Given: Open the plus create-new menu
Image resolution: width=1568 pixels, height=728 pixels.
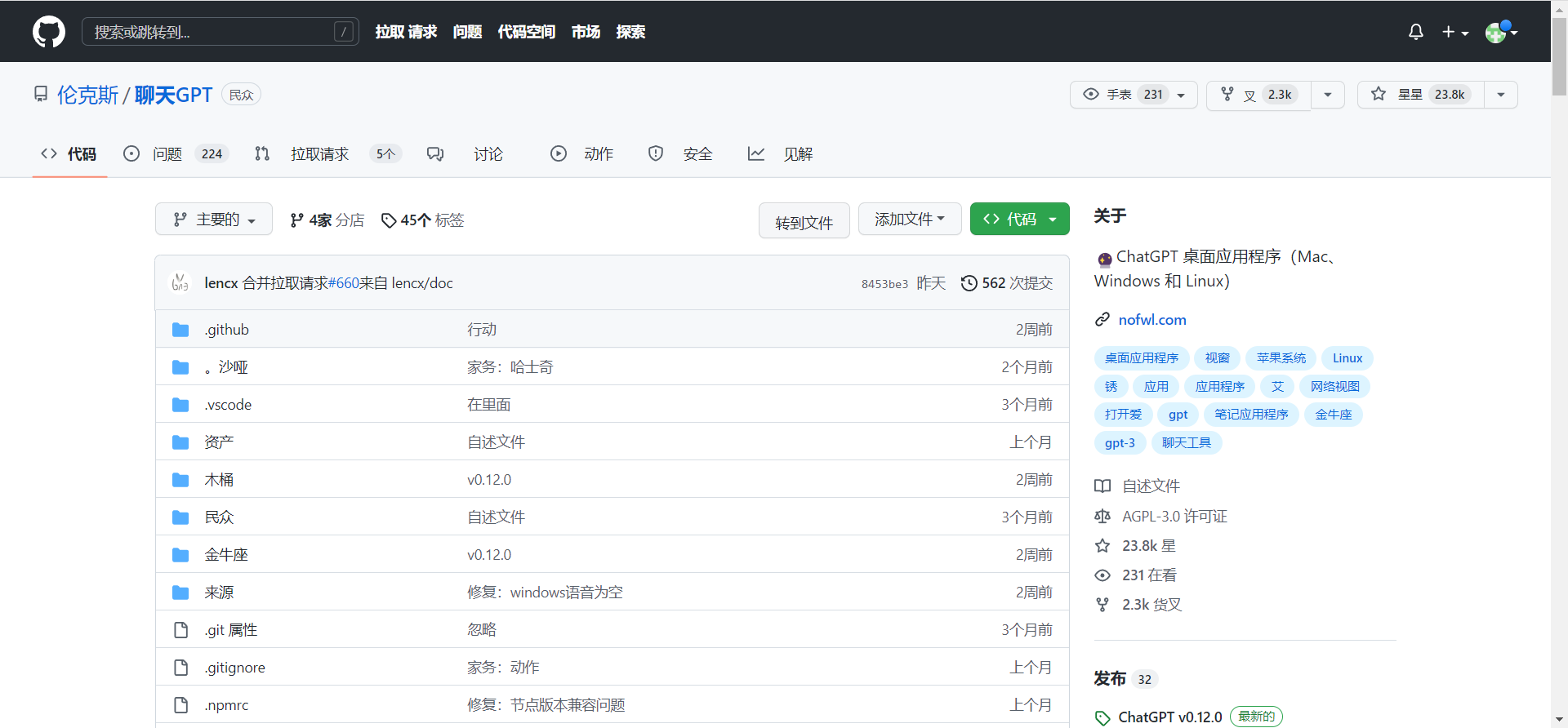Looking at the screenshot, I should coord(1454,32).
